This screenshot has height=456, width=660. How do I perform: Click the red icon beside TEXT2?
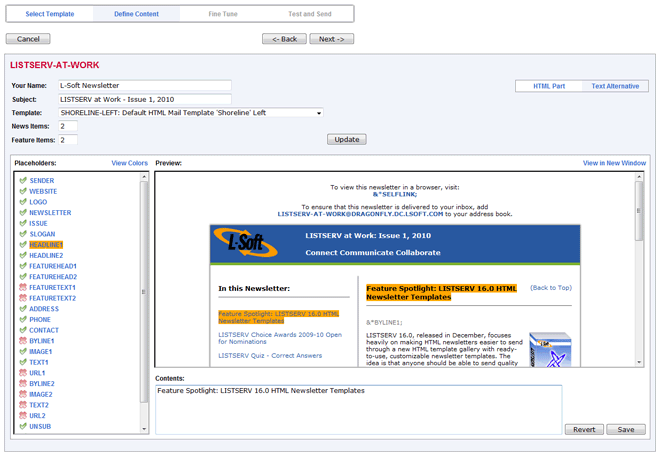coord(23,405)
